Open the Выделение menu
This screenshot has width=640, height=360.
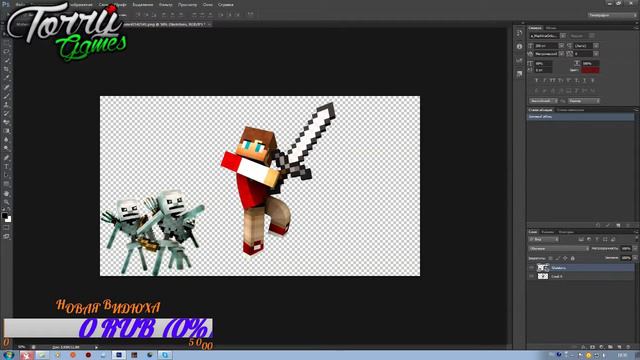(143, 5)
